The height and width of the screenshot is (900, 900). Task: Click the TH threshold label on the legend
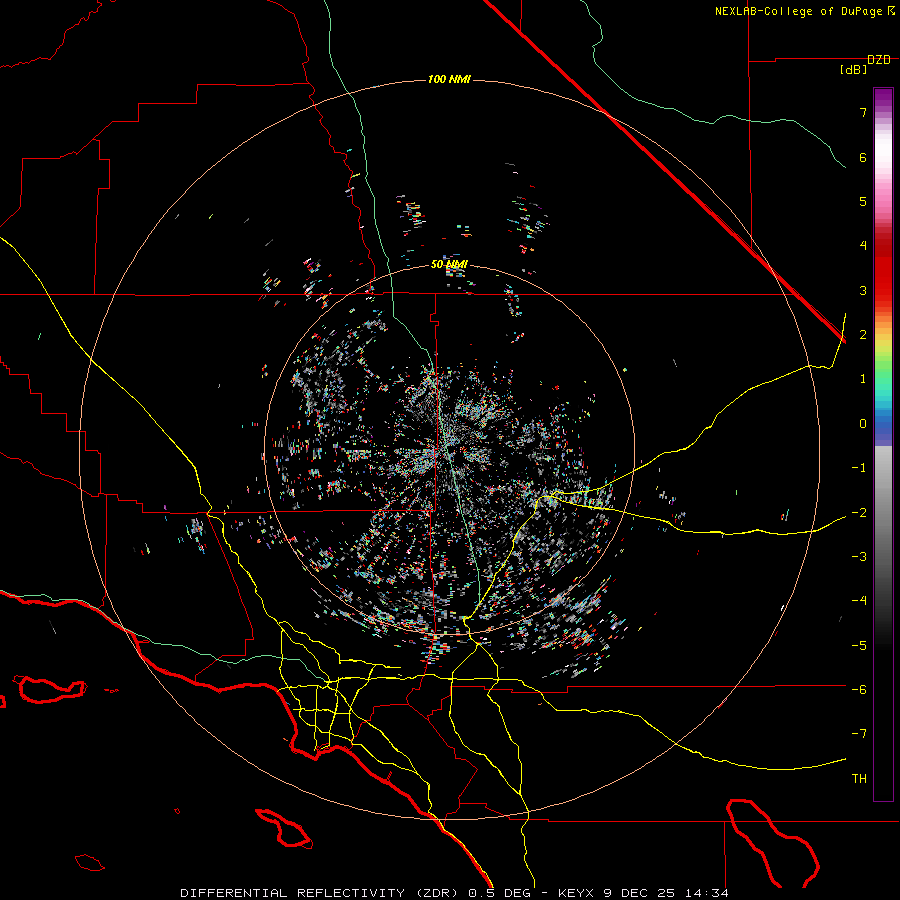point(858,779)
